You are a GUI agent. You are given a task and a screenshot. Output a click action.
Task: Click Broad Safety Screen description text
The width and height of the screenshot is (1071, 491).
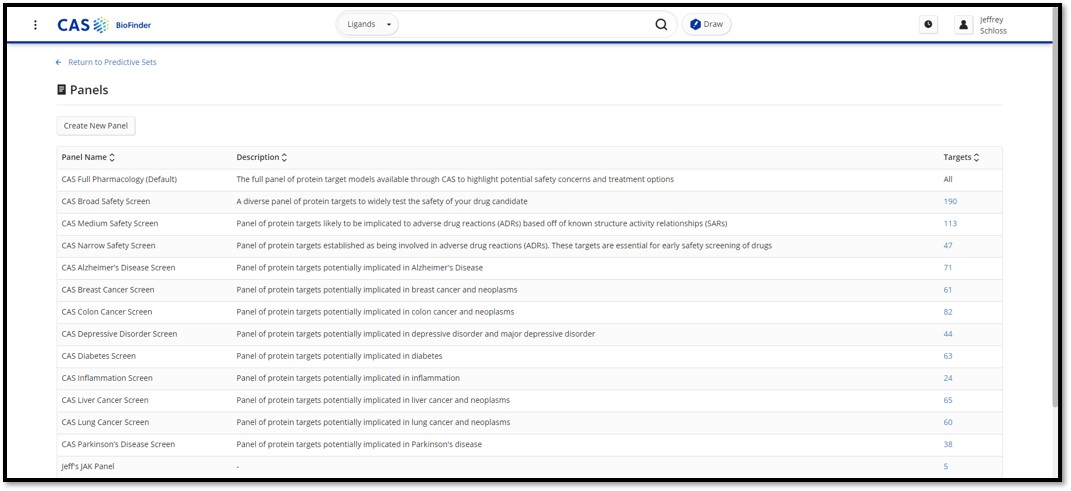[x=382, y=201]
